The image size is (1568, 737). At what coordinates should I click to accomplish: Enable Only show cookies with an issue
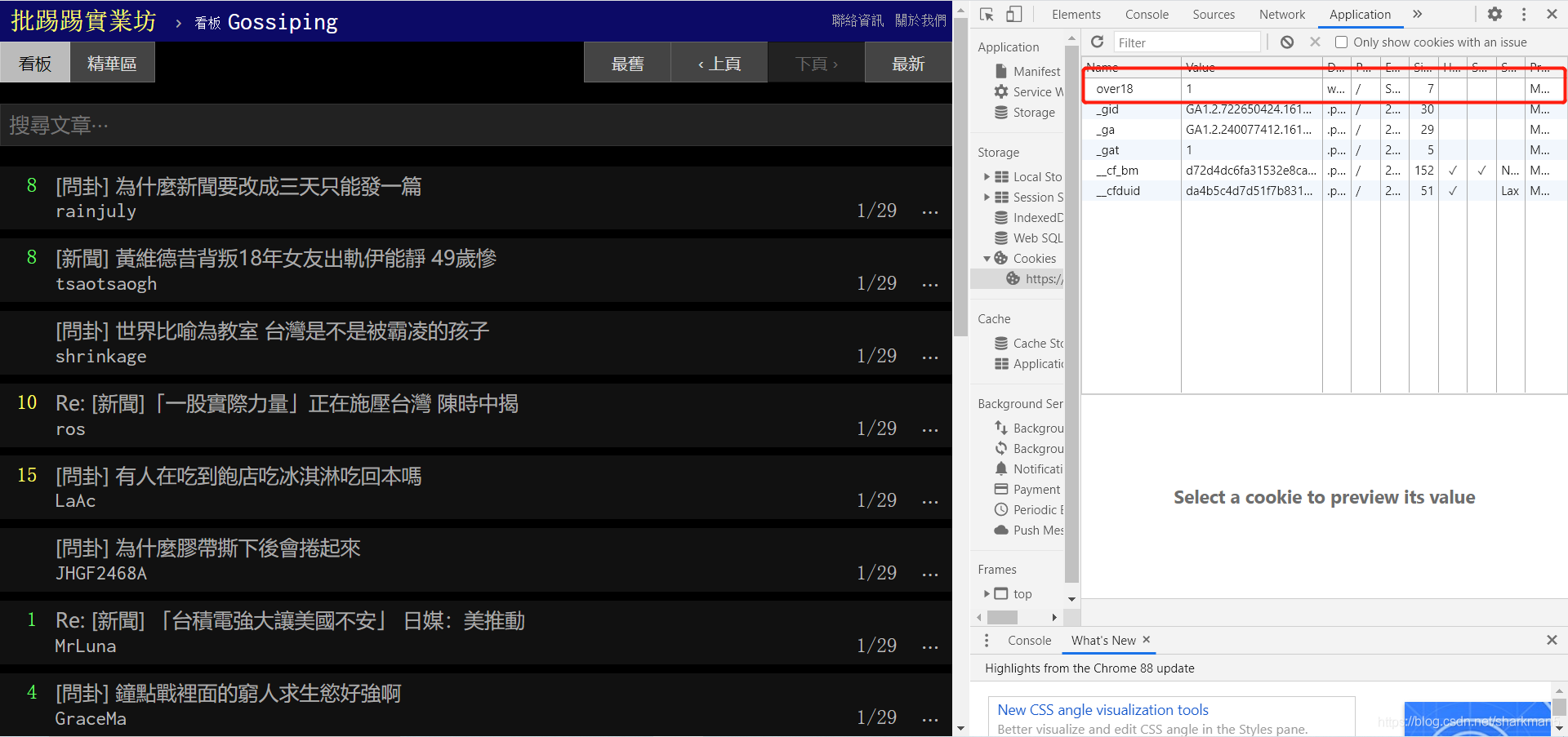[1341, 42]
